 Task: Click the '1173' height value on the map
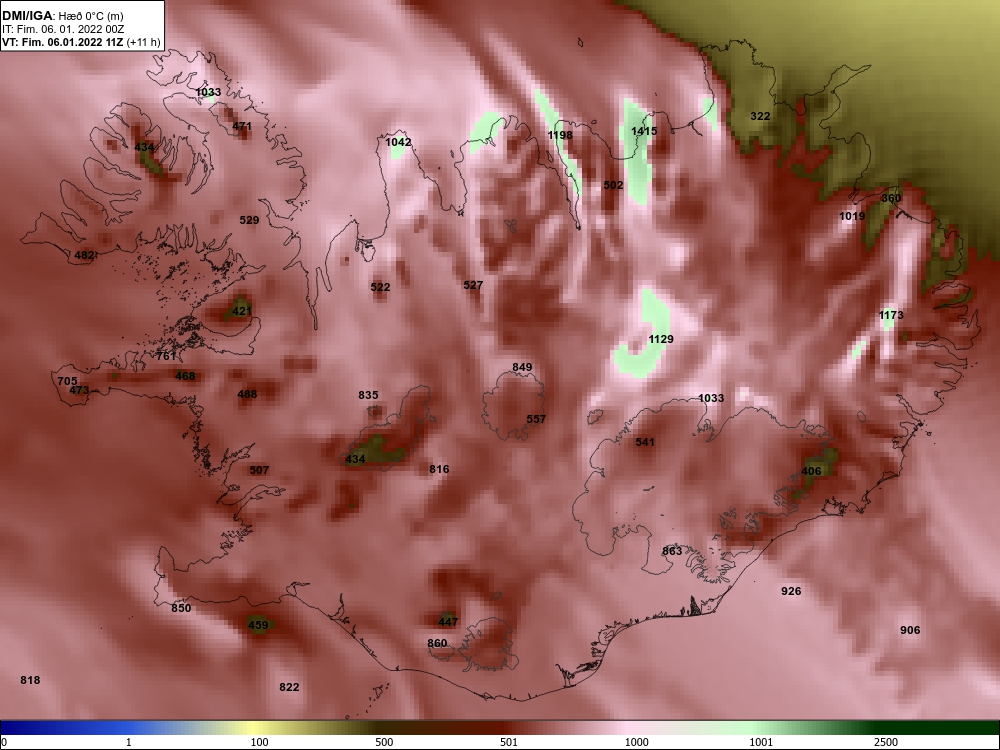pos(891,315)
